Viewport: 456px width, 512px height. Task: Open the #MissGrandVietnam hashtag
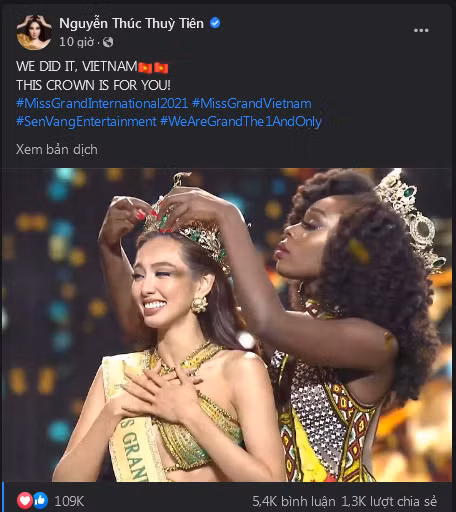click(252, 103)
